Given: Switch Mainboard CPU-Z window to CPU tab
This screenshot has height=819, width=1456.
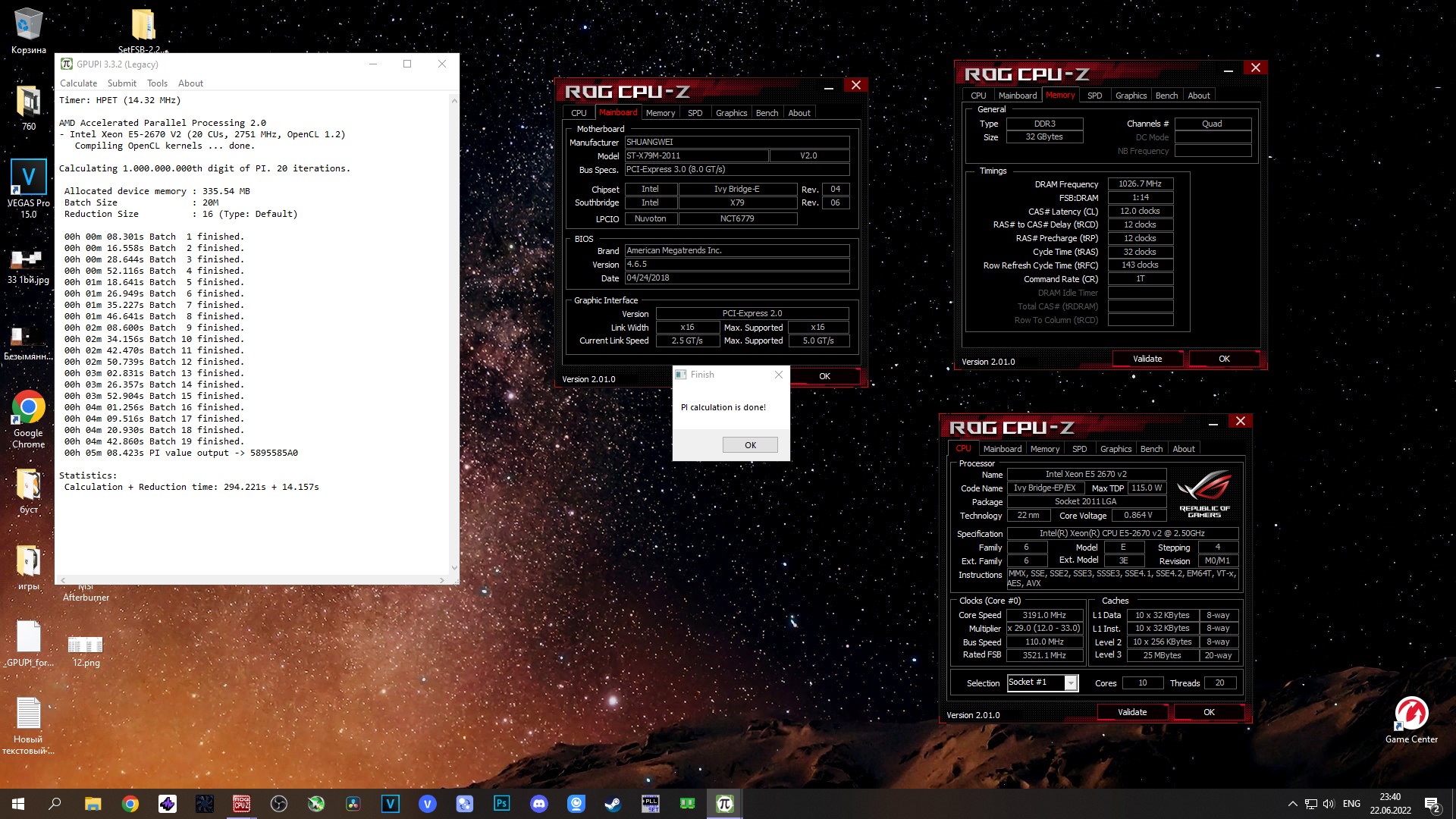Looking at the screenshot, I should (579, 113).
